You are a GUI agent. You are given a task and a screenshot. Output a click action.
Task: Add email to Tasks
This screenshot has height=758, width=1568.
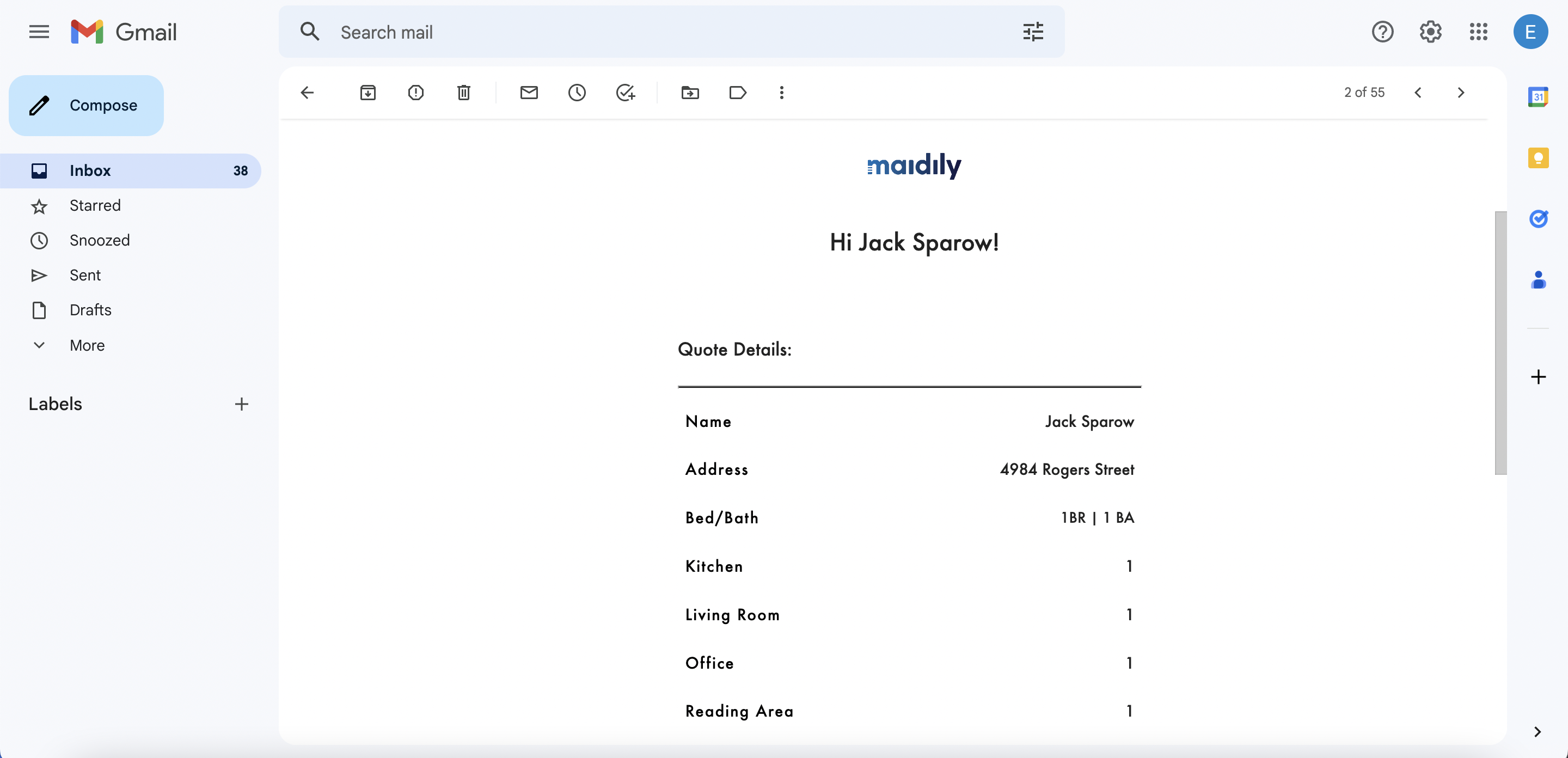click(x=625, y=93)
